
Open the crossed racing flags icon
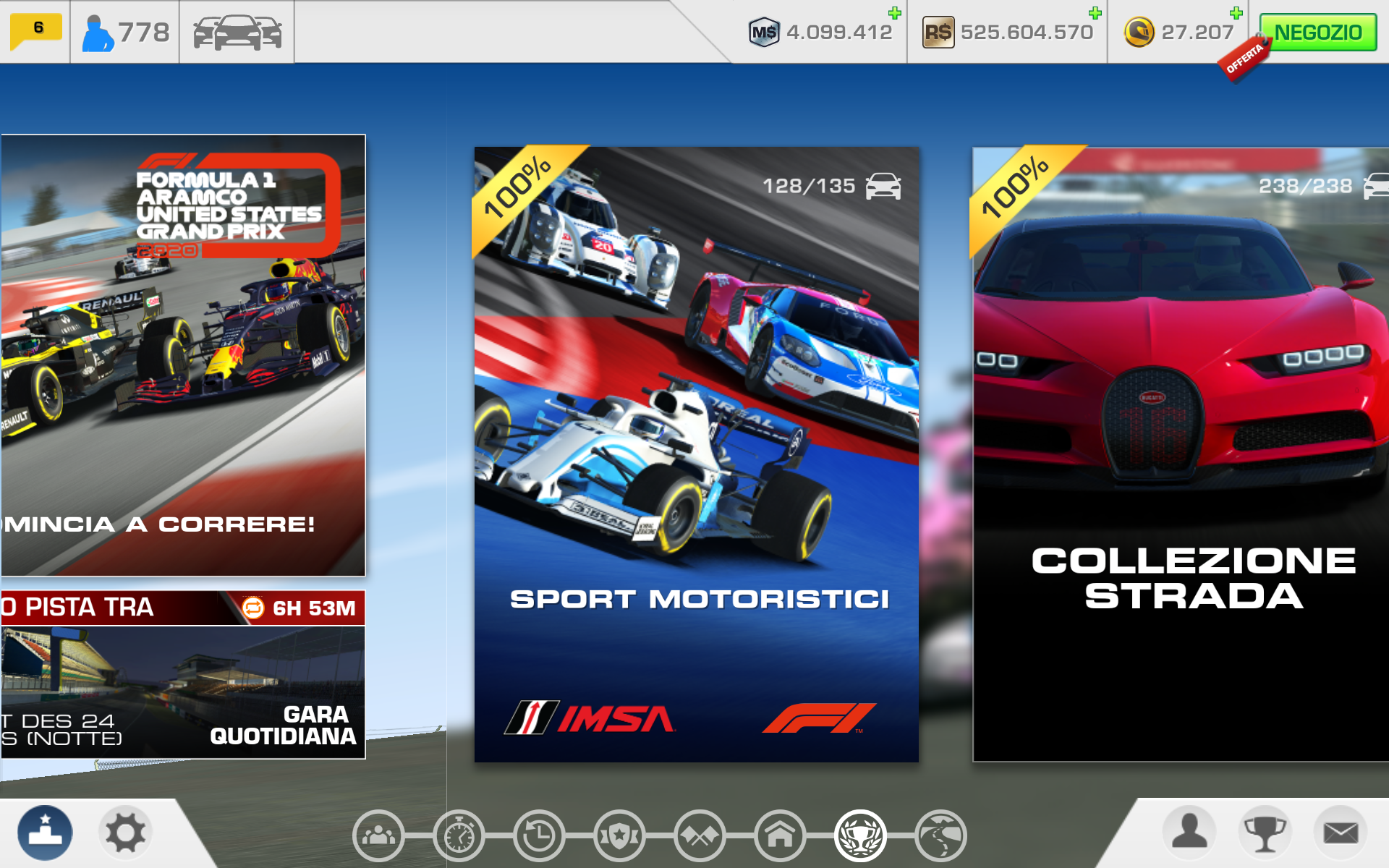[x=700, y=836]
